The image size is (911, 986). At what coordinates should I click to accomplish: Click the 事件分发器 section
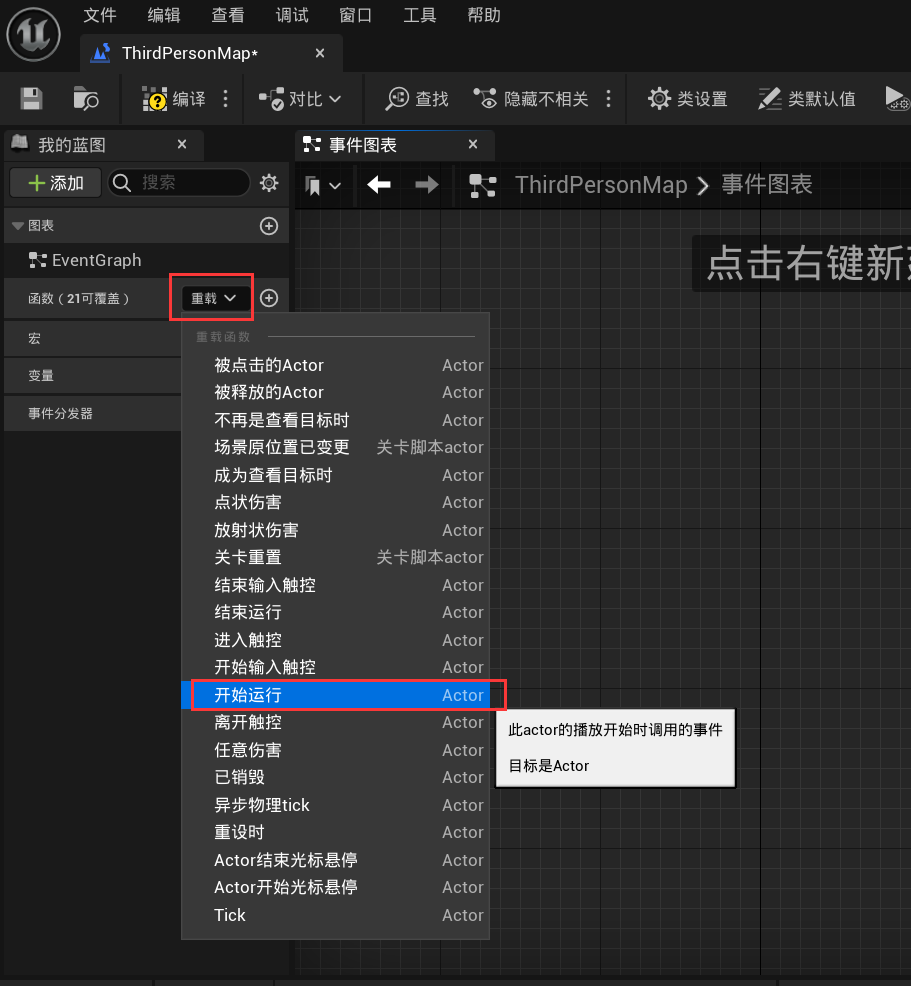(x=92, y=414)
